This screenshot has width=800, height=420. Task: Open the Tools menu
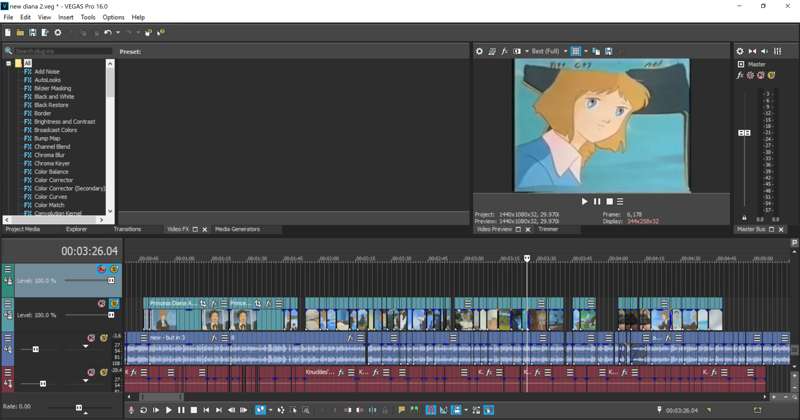coord(88,17)
